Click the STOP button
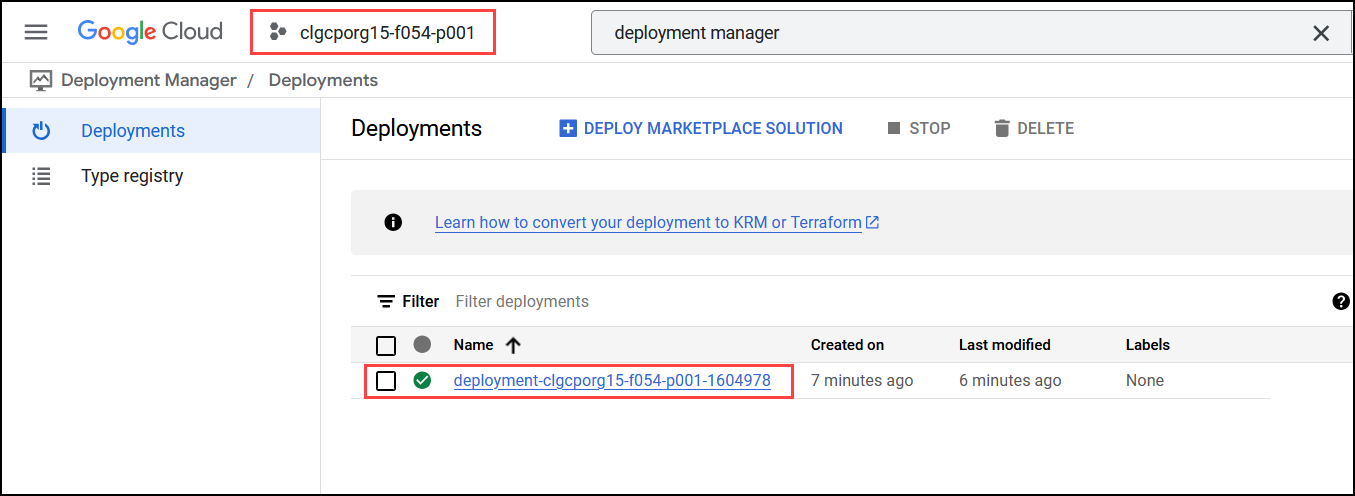The height and width of the screenshot is (496, 1355). coord(919,128)
